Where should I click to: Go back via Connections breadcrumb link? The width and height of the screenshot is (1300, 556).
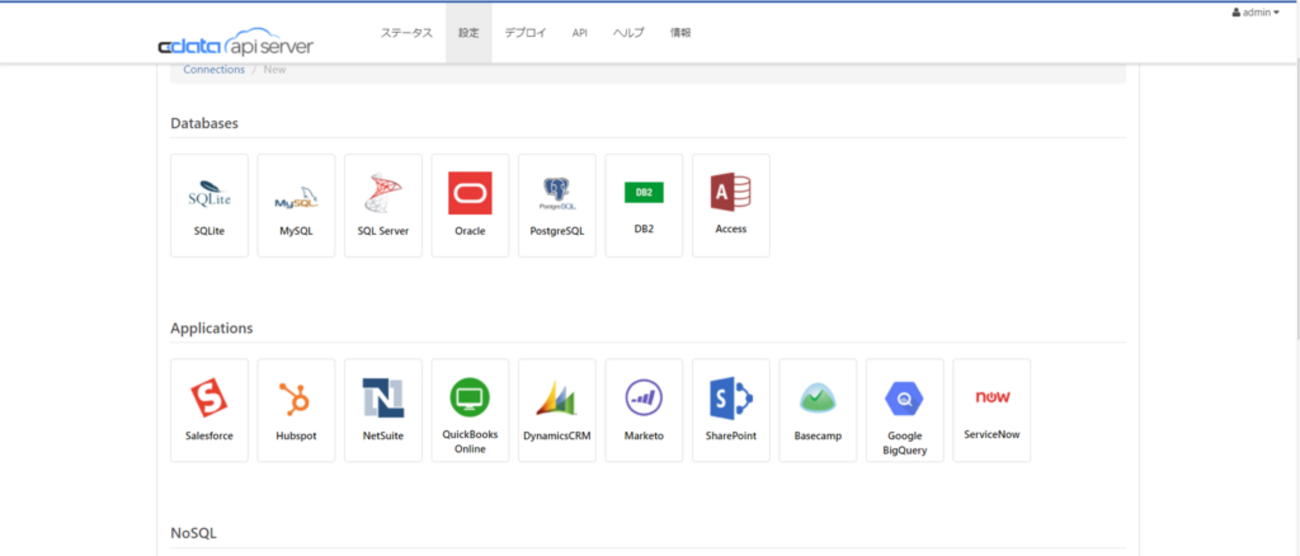click(214, 70)
